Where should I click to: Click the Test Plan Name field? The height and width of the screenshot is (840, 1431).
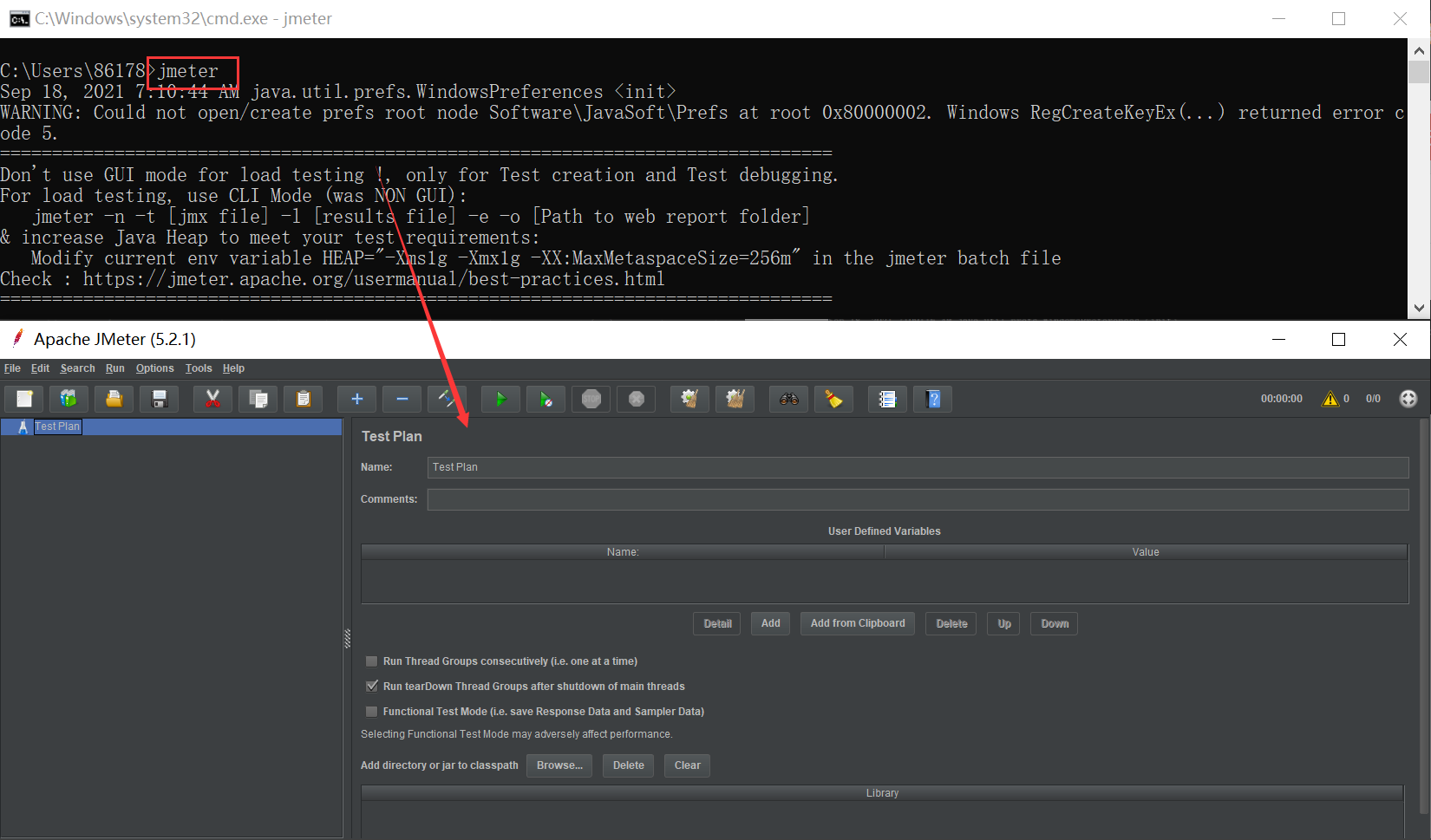coord(918,467)
